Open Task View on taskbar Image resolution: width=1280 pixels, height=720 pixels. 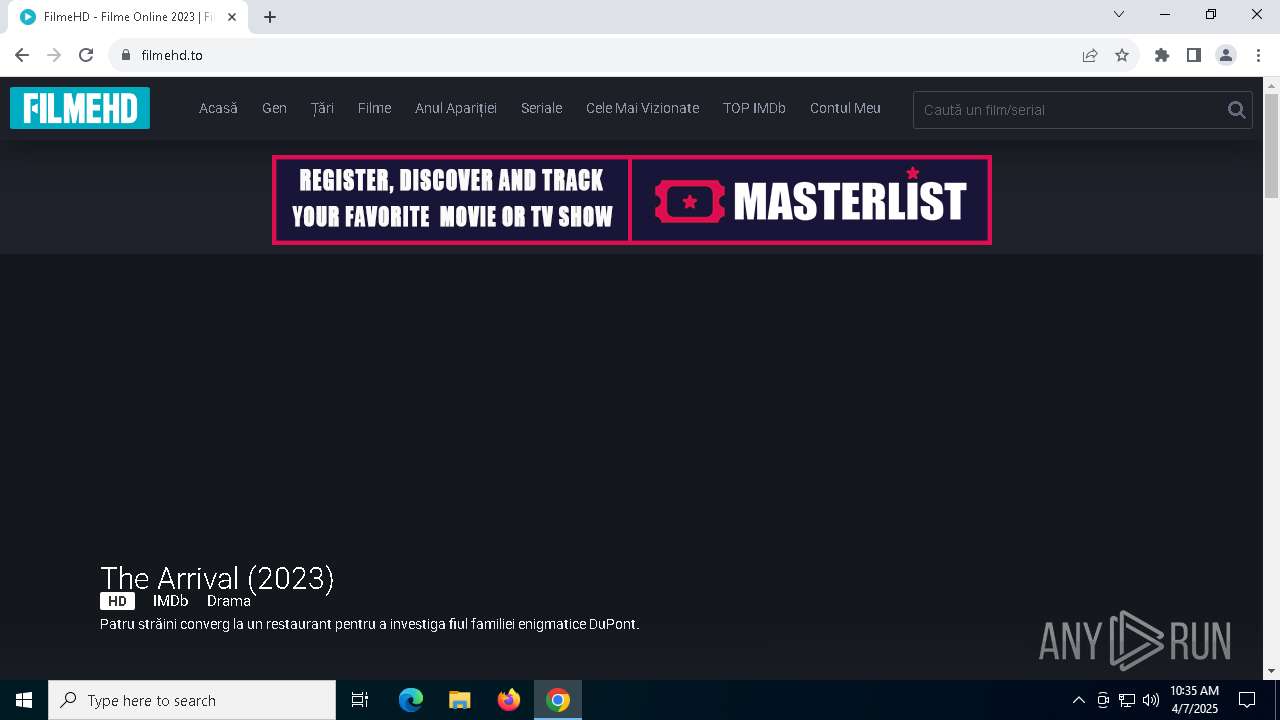pos(360,700)
